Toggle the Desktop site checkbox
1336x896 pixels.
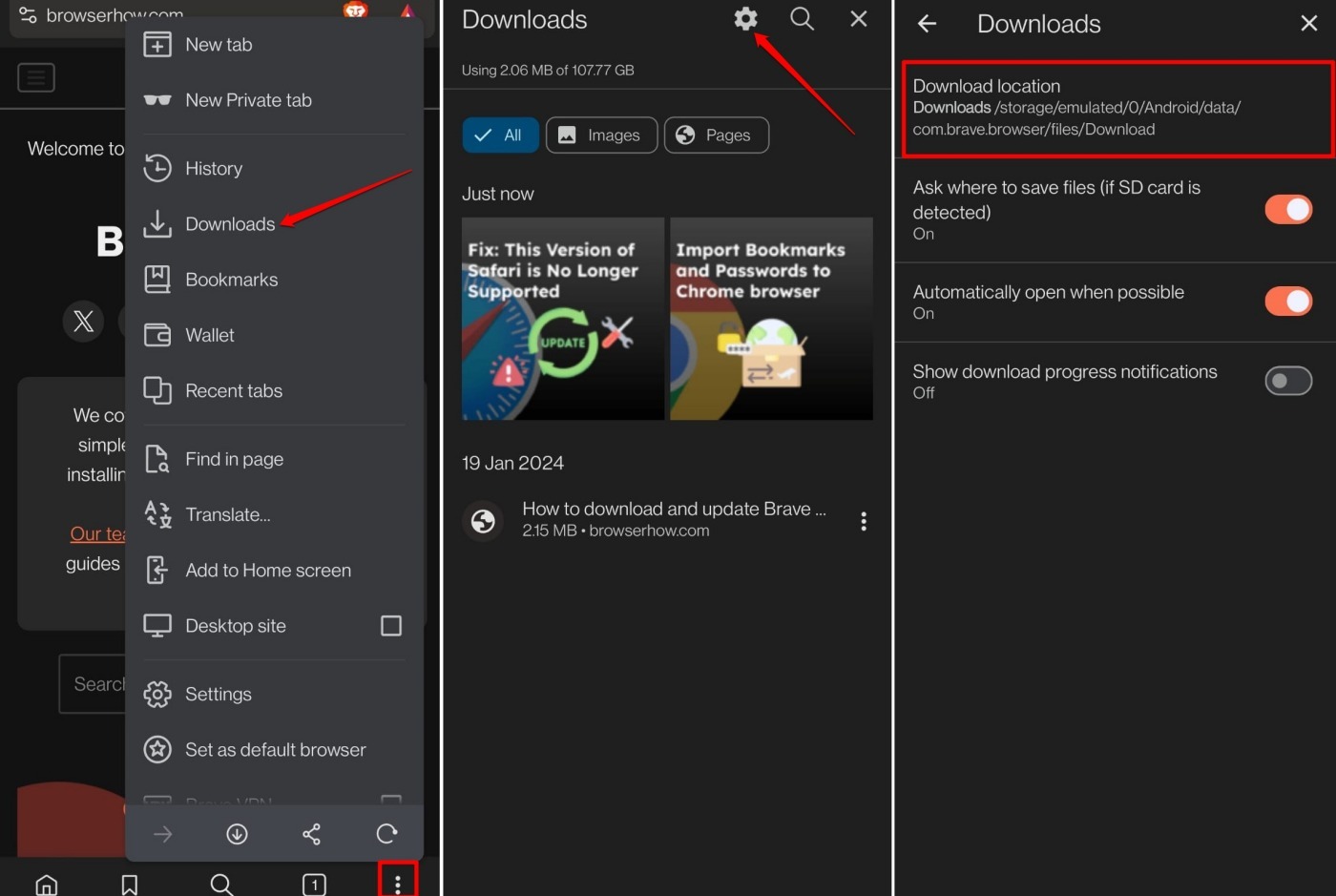[391, 626]
